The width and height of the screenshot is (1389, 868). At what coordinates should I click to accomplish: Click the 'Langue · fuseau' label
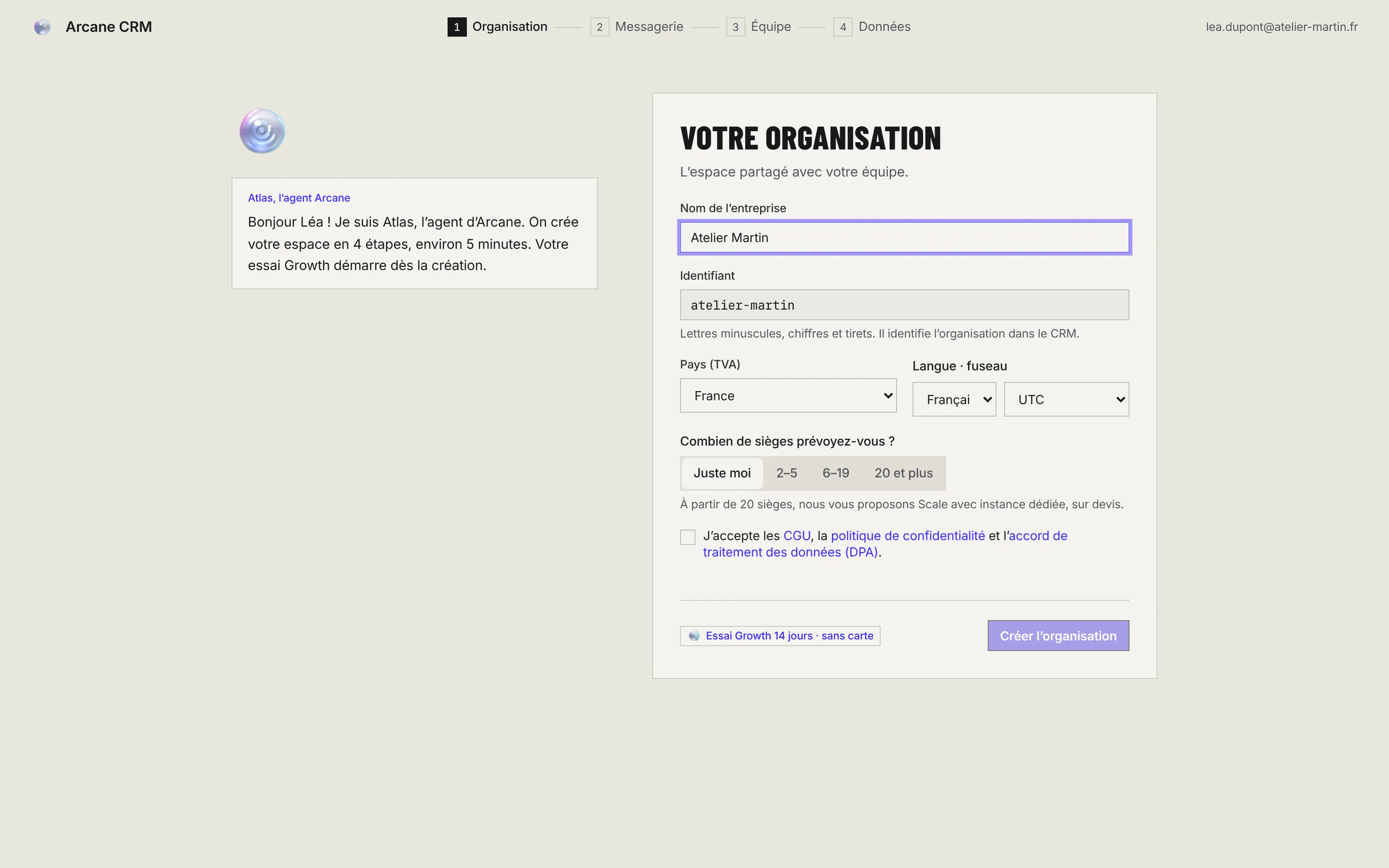click(960, 366)
